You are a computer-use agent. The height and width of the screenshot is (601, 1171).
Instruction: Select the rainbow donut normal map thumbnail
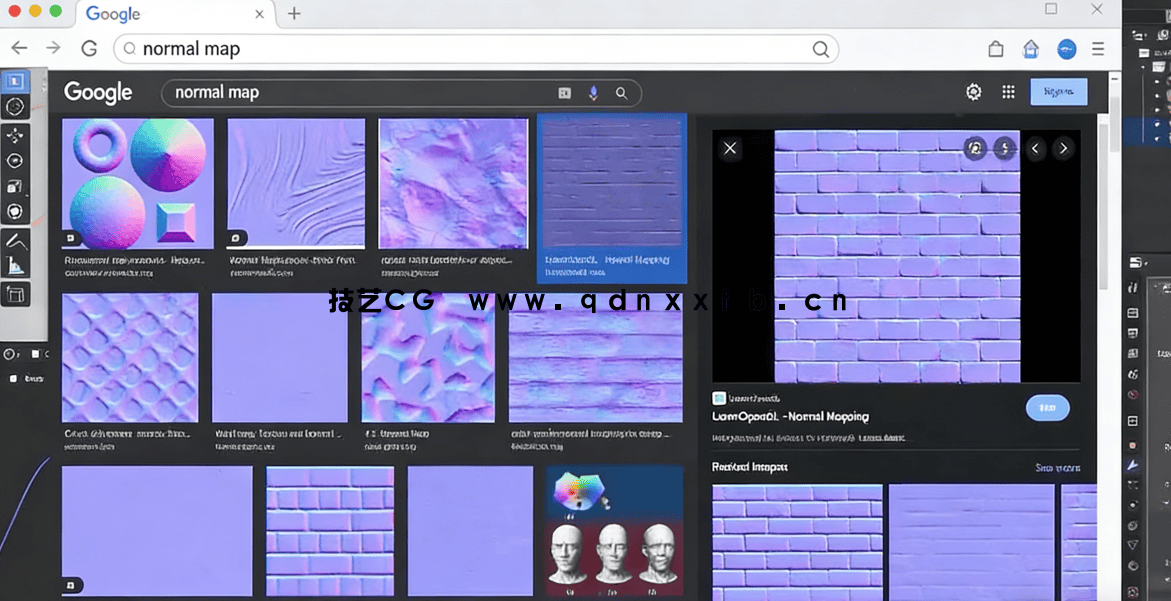point(137,183)
